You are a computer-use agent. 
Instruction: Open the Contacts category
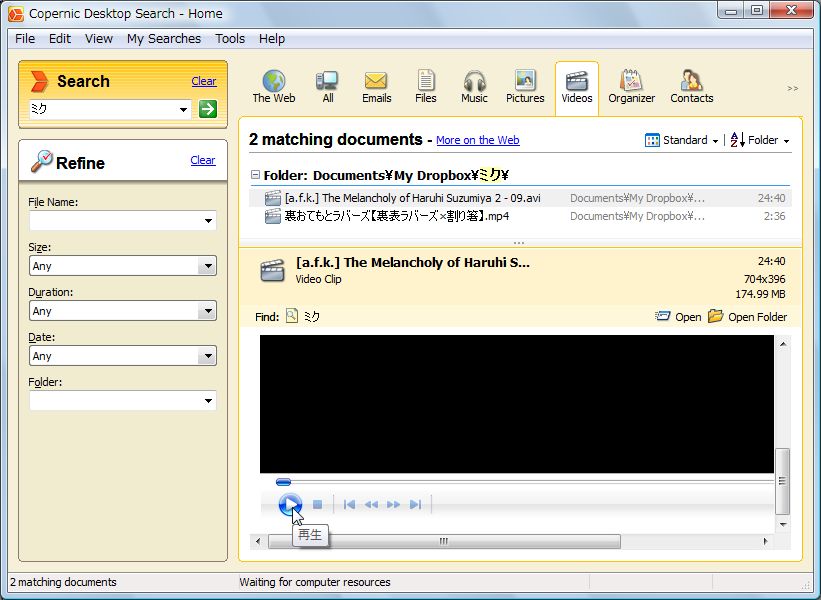click(x=692, y=87)
